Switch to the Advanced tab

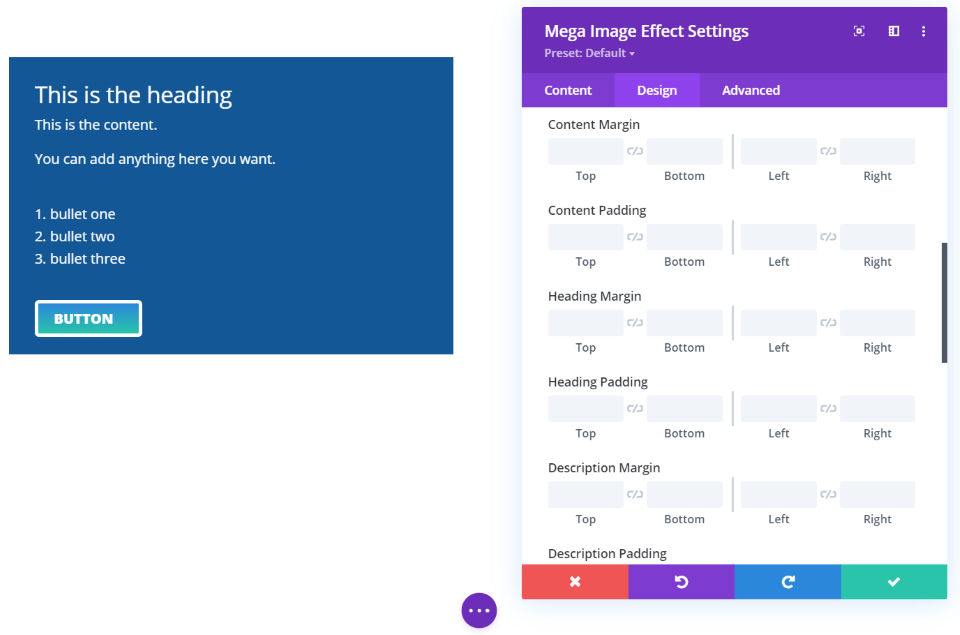pyautogui.click(x=750, y=90)
